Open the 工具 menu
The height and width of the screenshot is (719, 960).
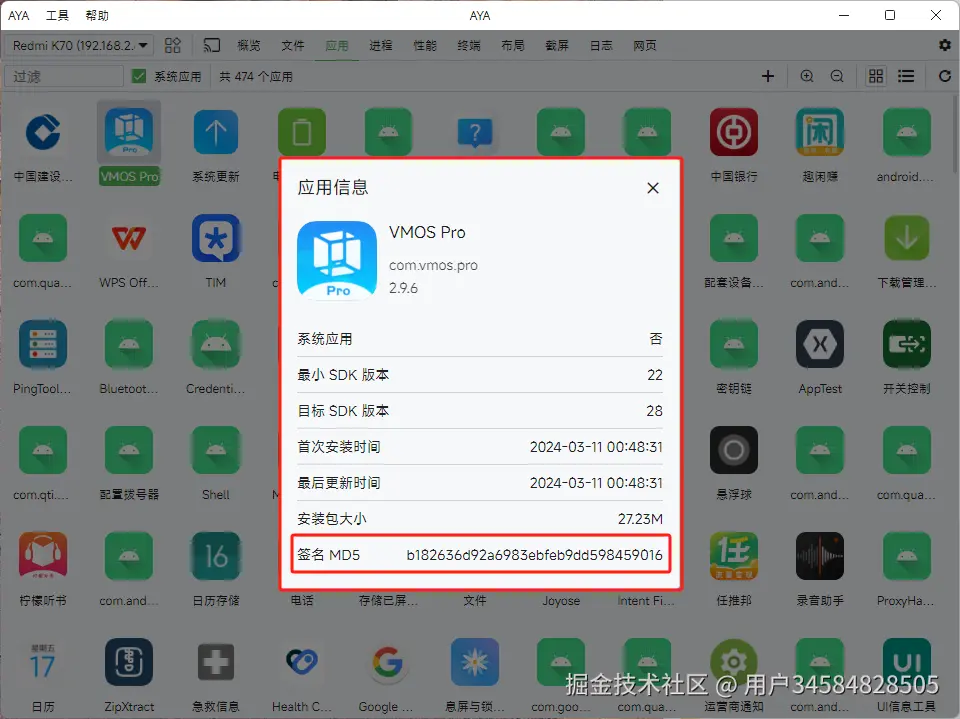[x=58, y=15]
